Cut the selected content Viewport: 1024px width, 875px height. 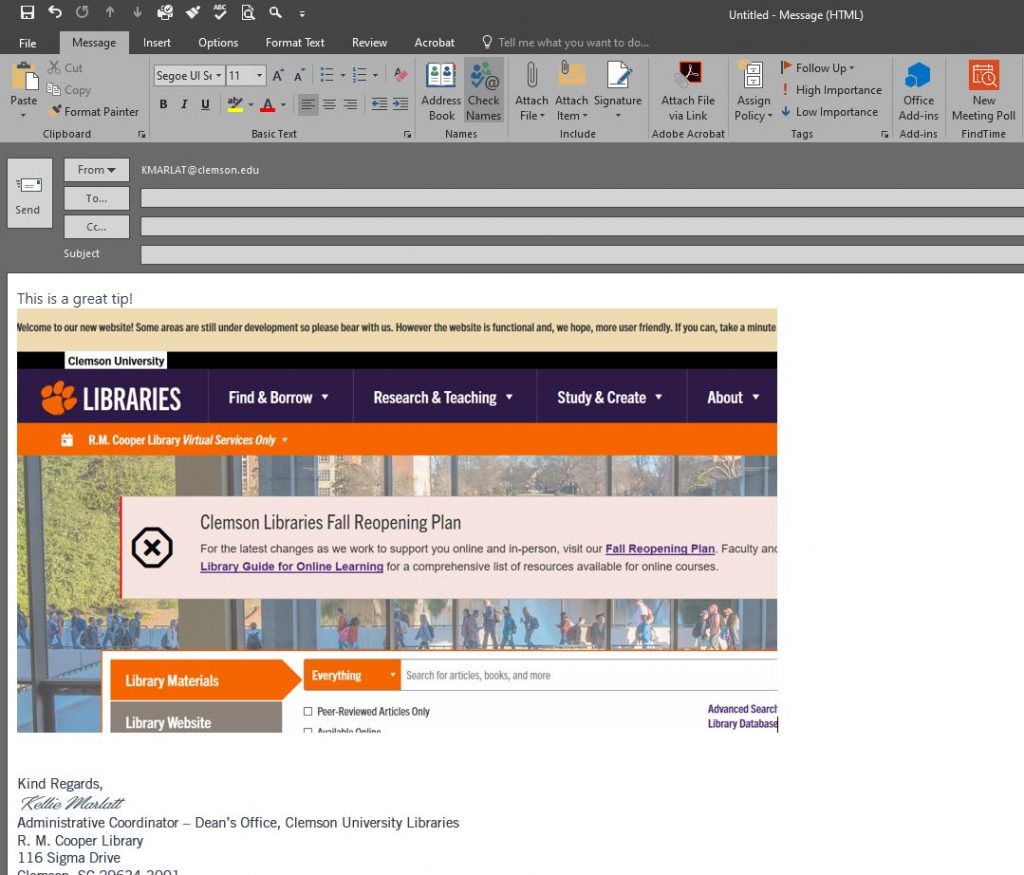[x=65, y=68]
